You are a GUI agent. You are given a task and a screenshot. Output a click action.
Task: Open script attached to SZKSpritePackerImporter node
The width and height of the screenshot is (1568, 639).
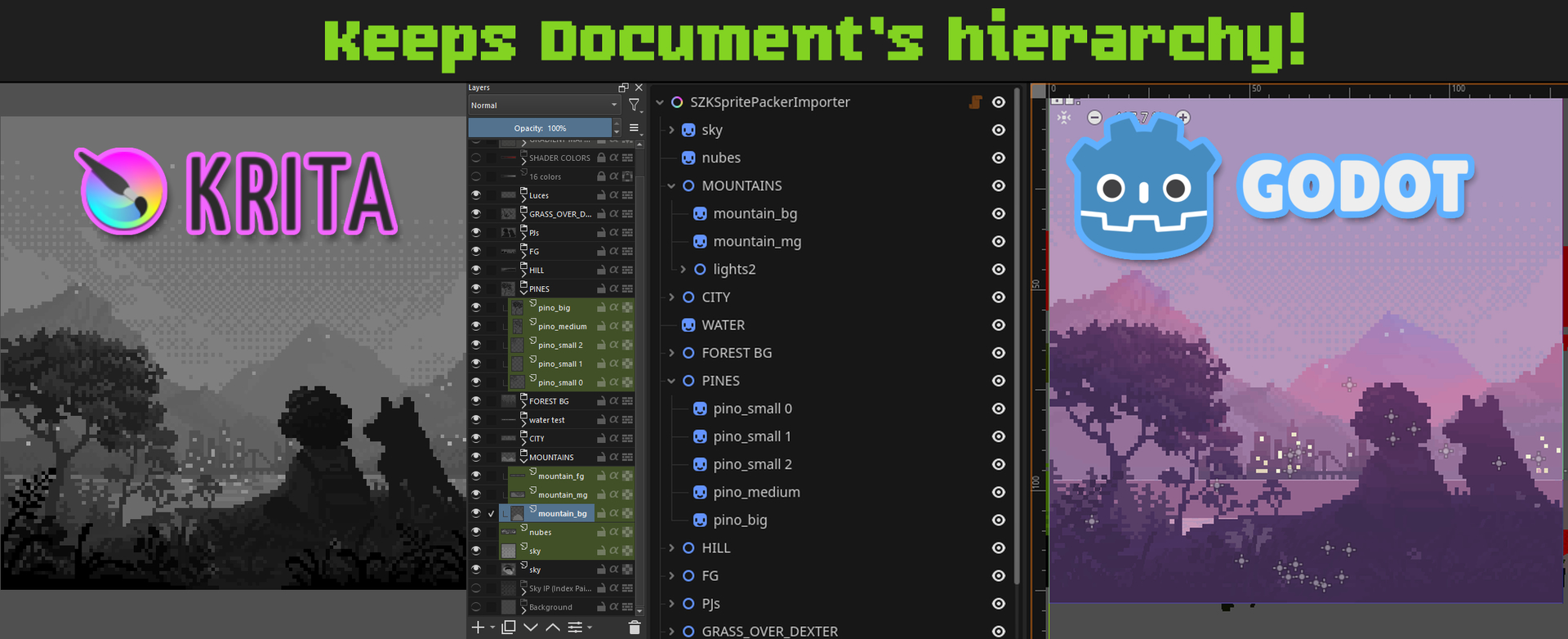[975, 102]
